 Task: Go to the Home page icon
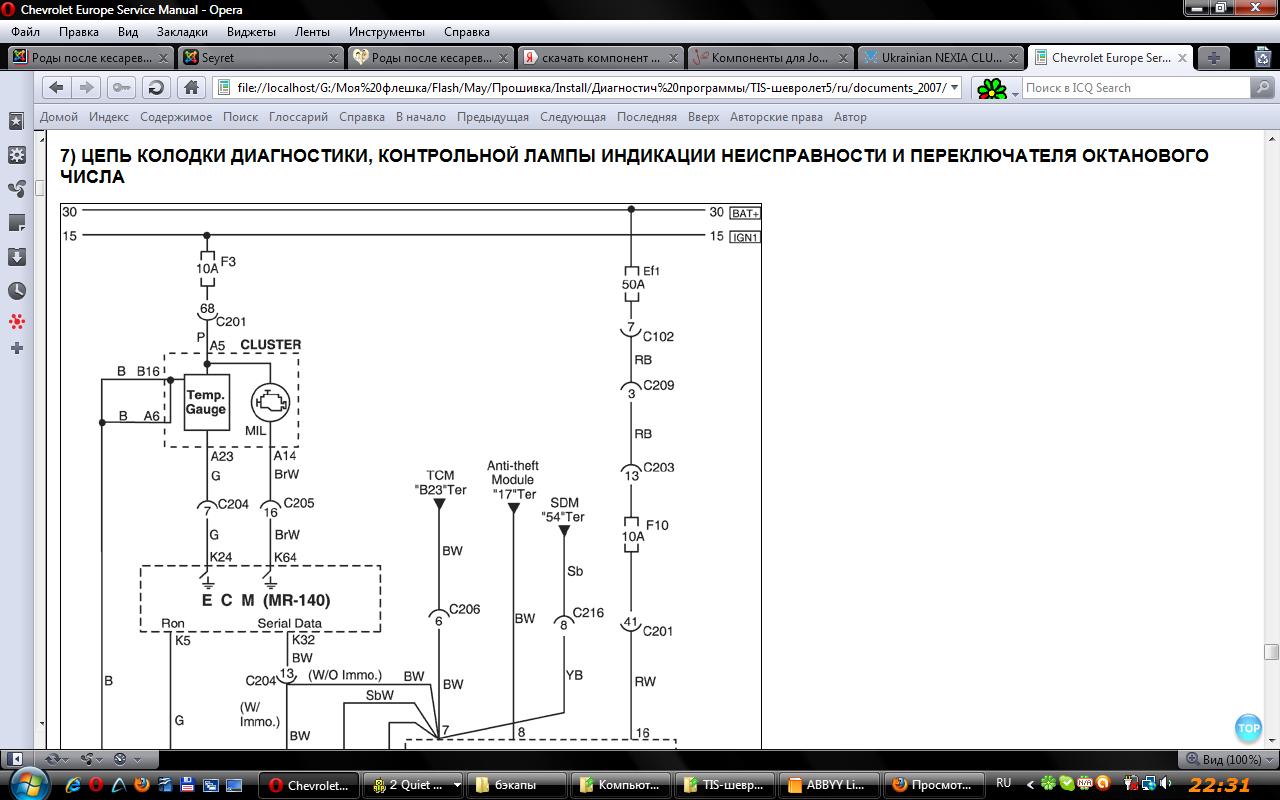189,88
